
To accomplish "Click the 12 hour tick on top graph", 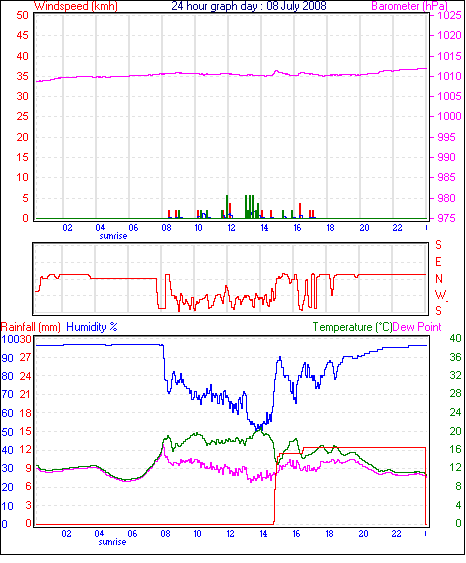I will point(231,228).
